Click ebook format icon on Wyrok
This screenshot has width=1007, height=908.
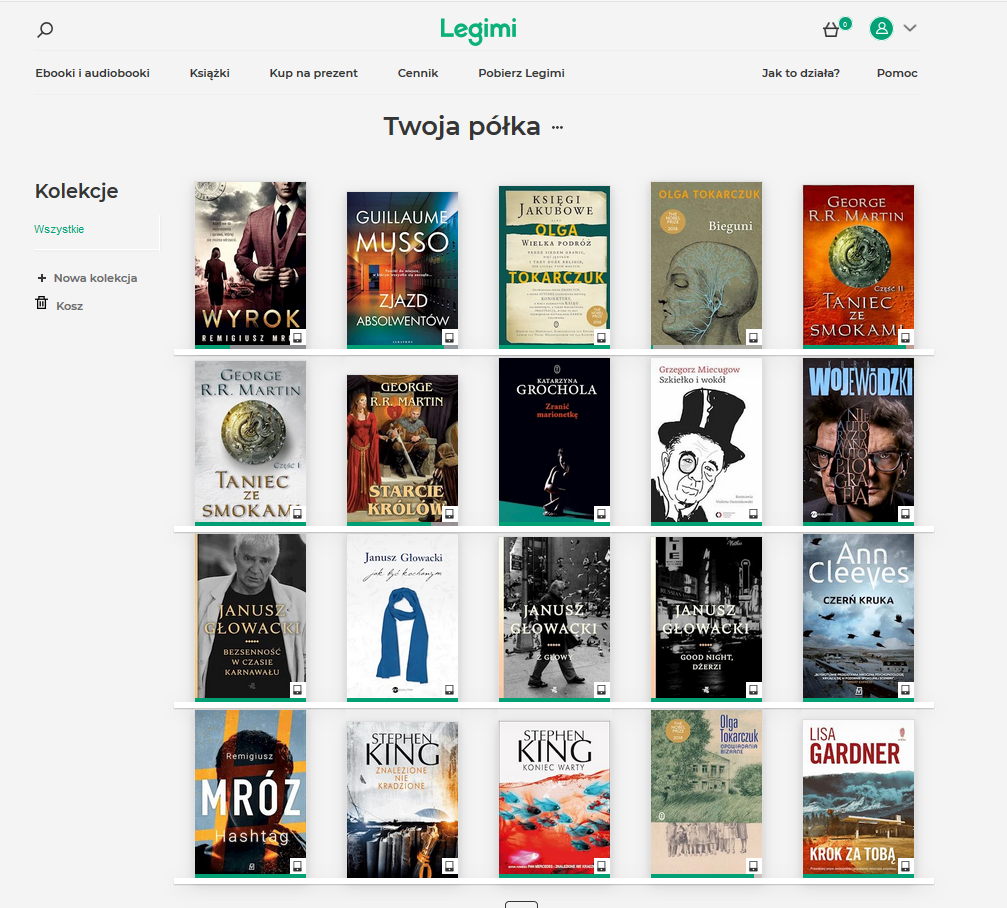pyautogui.click(x=297, y=337)
